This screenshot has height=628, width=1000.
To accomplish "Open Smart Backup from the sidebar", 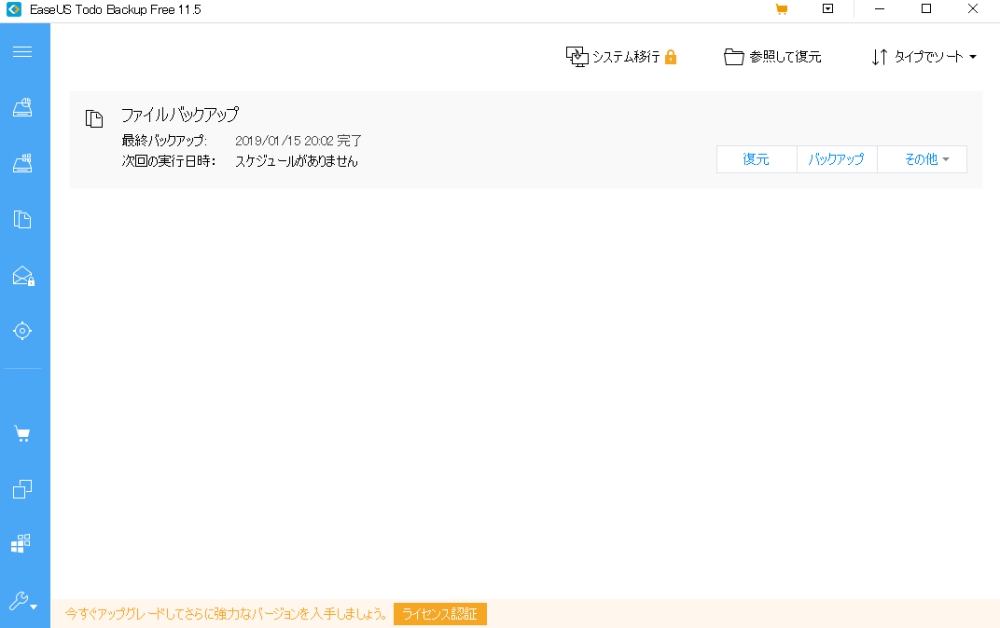I will [x=25, y=328].
